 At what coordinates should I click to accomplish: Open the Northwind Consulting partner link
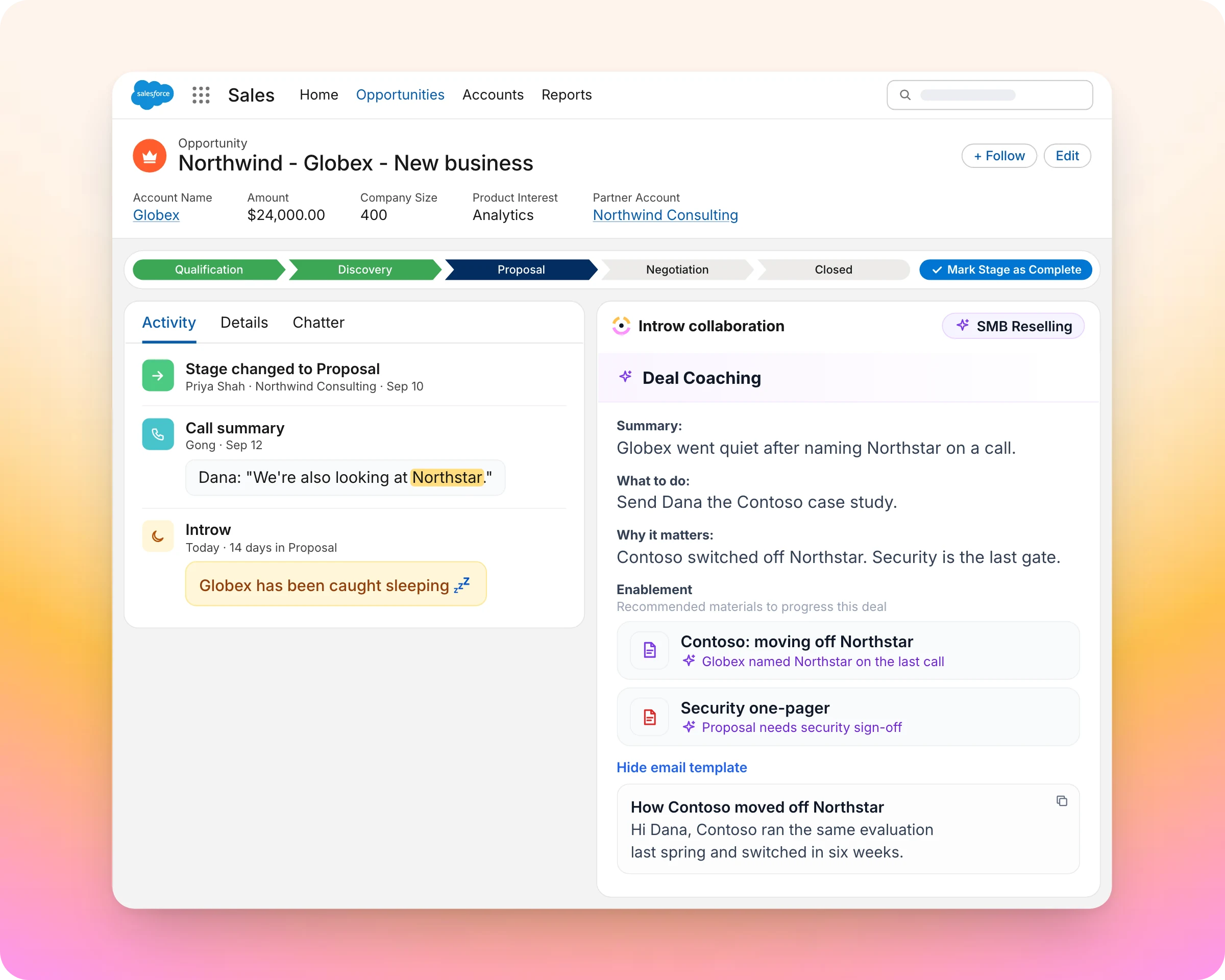click(x=666, y=215)
